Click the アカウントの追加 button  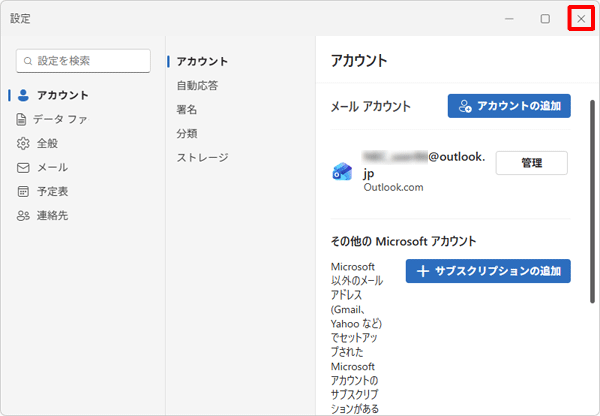point(509,106)
